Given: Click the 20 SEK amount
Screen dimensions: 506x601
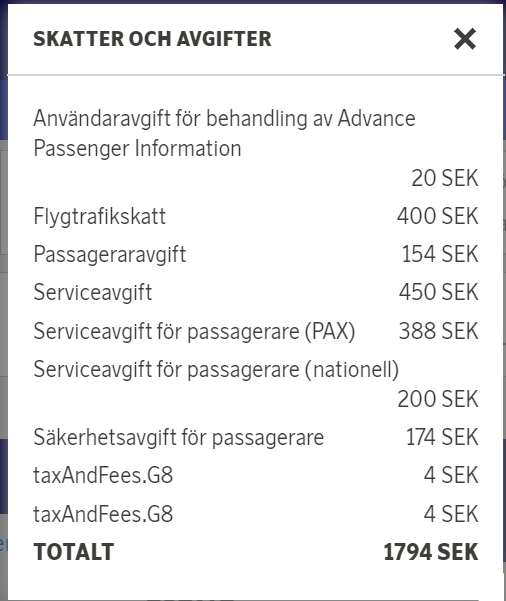Looking at the screenshot, I should 445,178.
